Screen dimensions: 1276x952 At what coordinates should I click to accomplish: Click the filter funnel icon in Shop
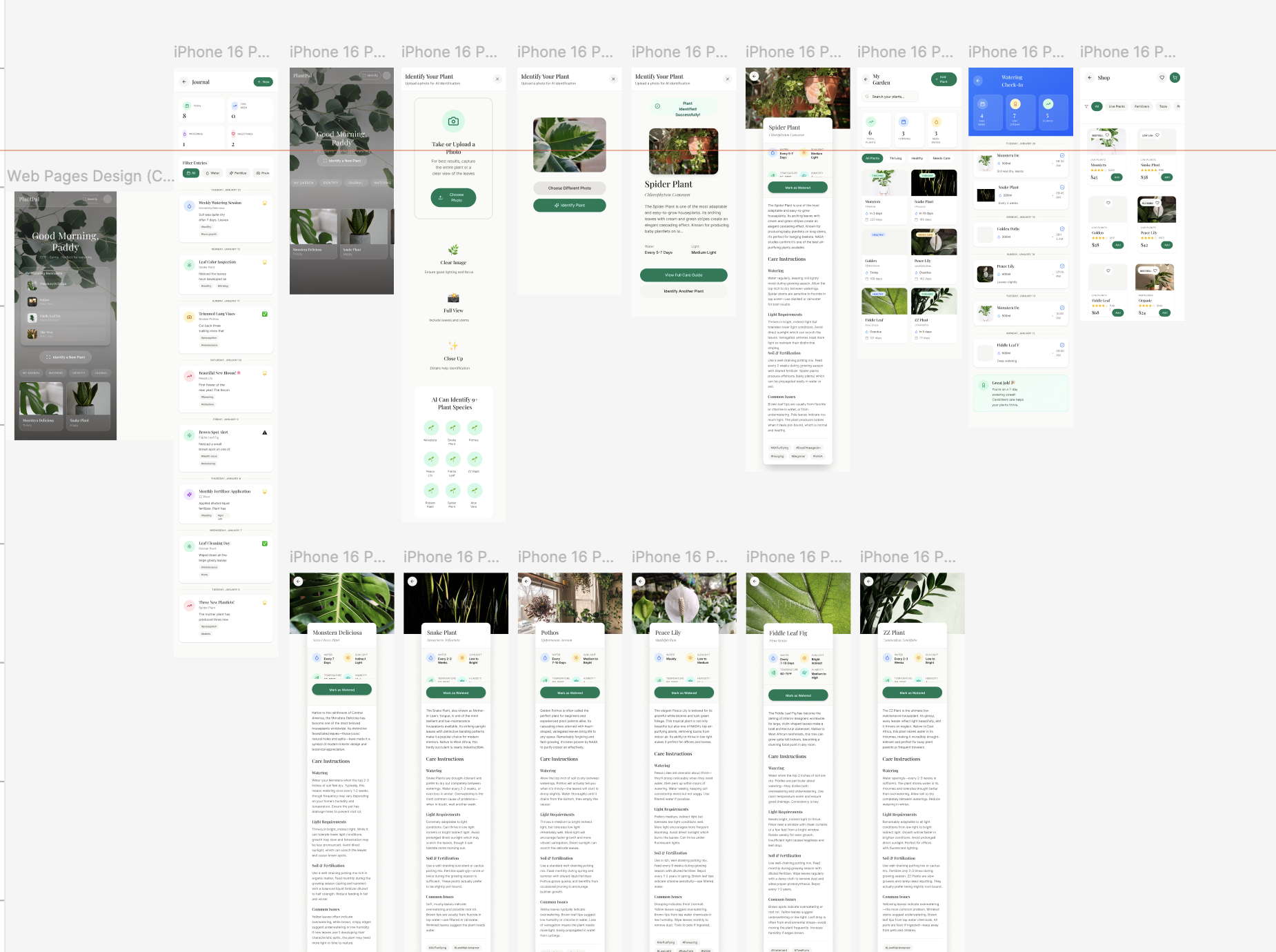click(x=1086, y=106)
